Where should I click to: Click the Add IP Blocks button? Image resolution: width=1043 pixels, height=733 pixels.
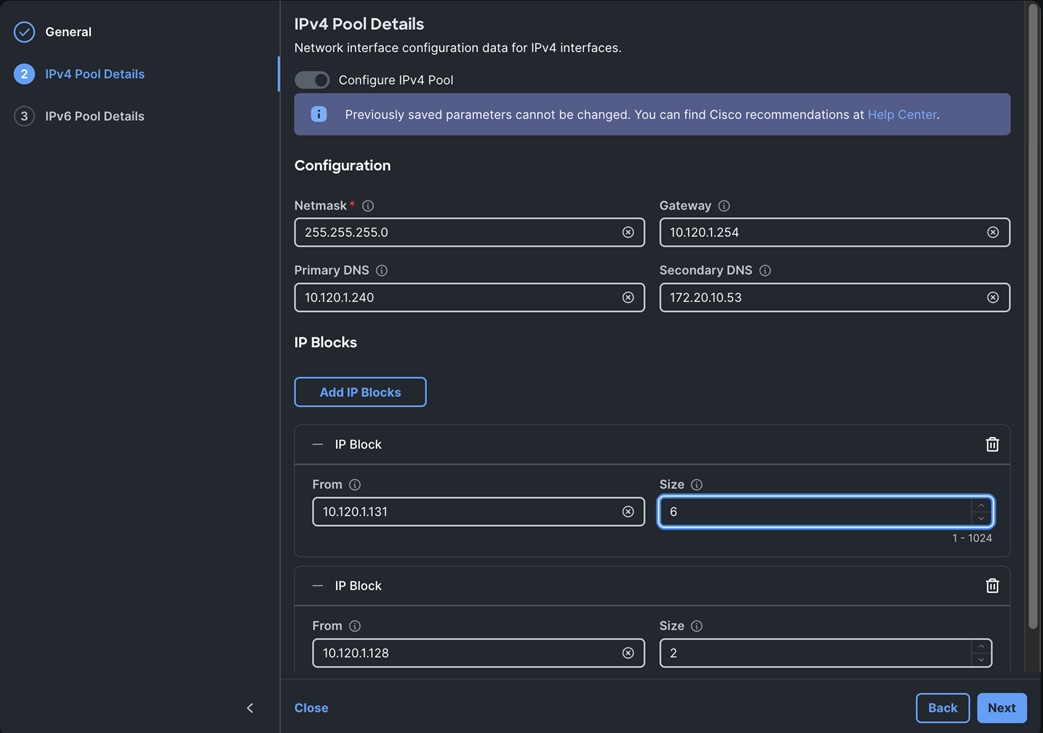(x=361, y=392)
